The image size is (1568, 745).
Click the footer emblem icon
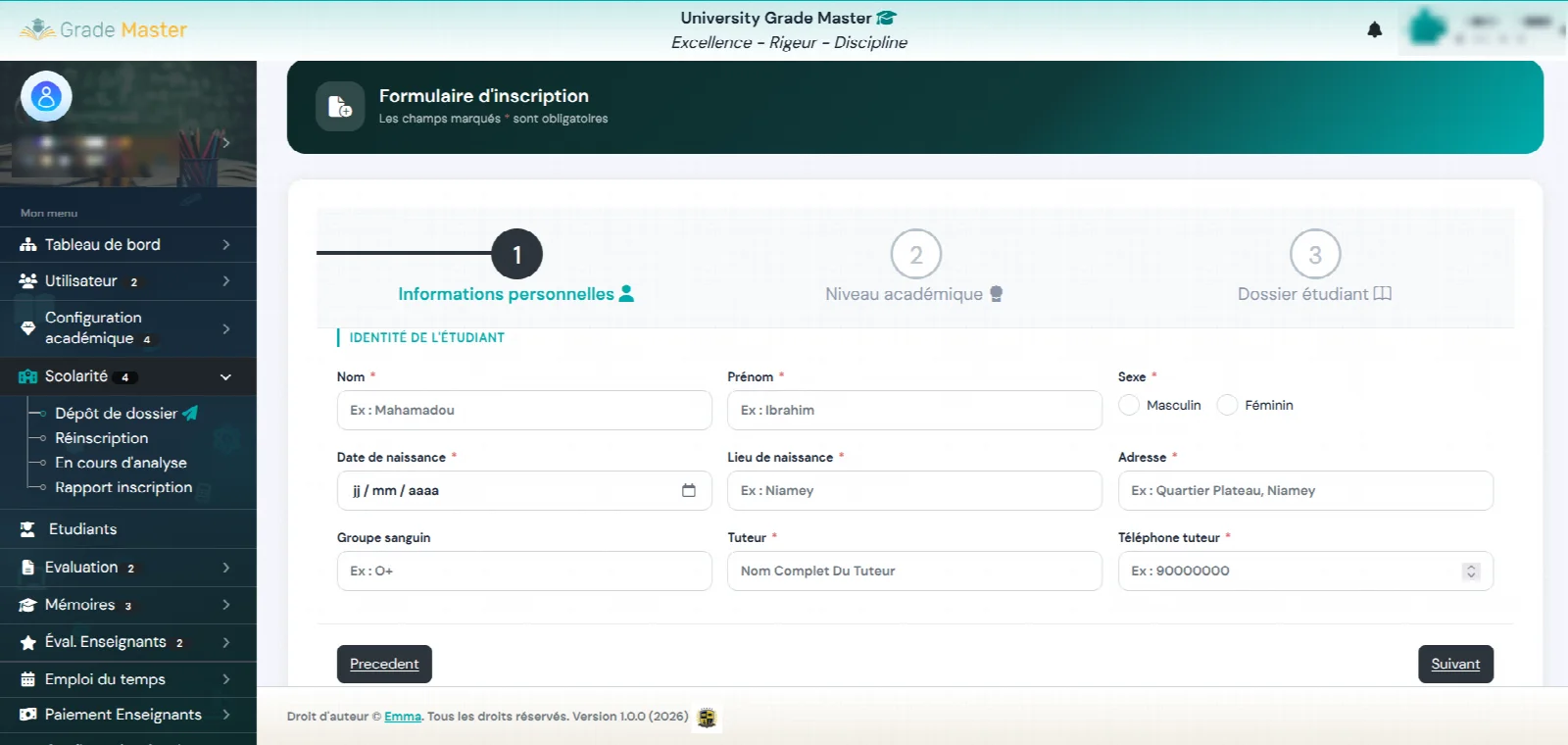707,718
